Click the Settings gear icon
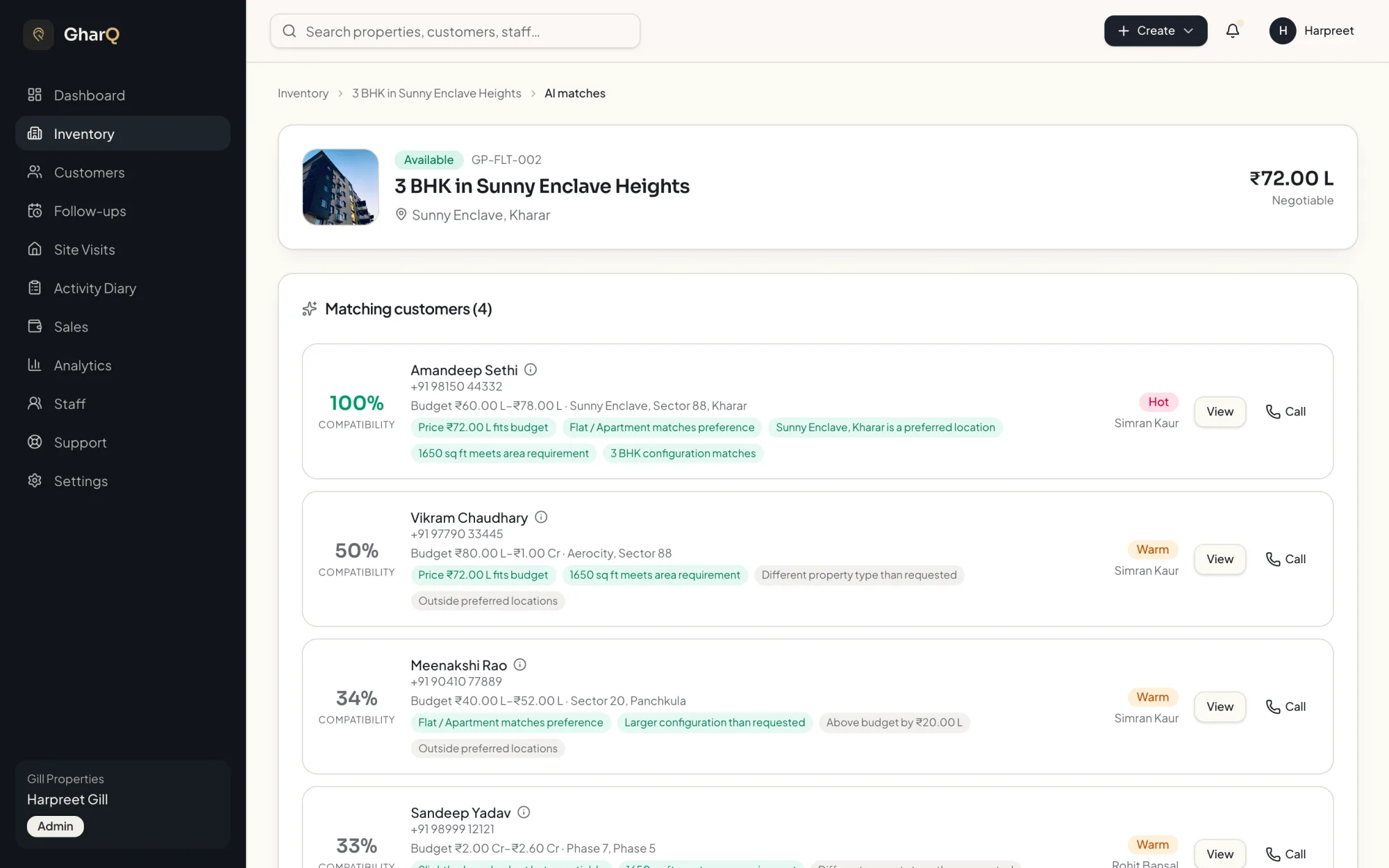Screen dimensions: 1389x868 point(35,481)
